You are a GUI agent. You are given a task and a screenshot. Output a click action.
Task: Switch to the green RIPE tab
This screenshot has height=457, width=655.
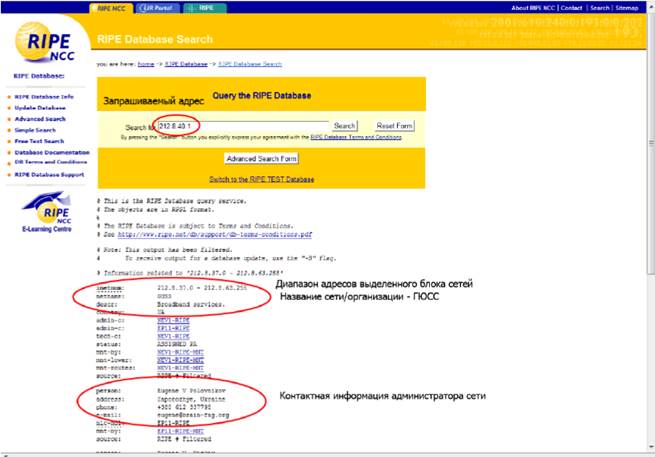point(205,8)
